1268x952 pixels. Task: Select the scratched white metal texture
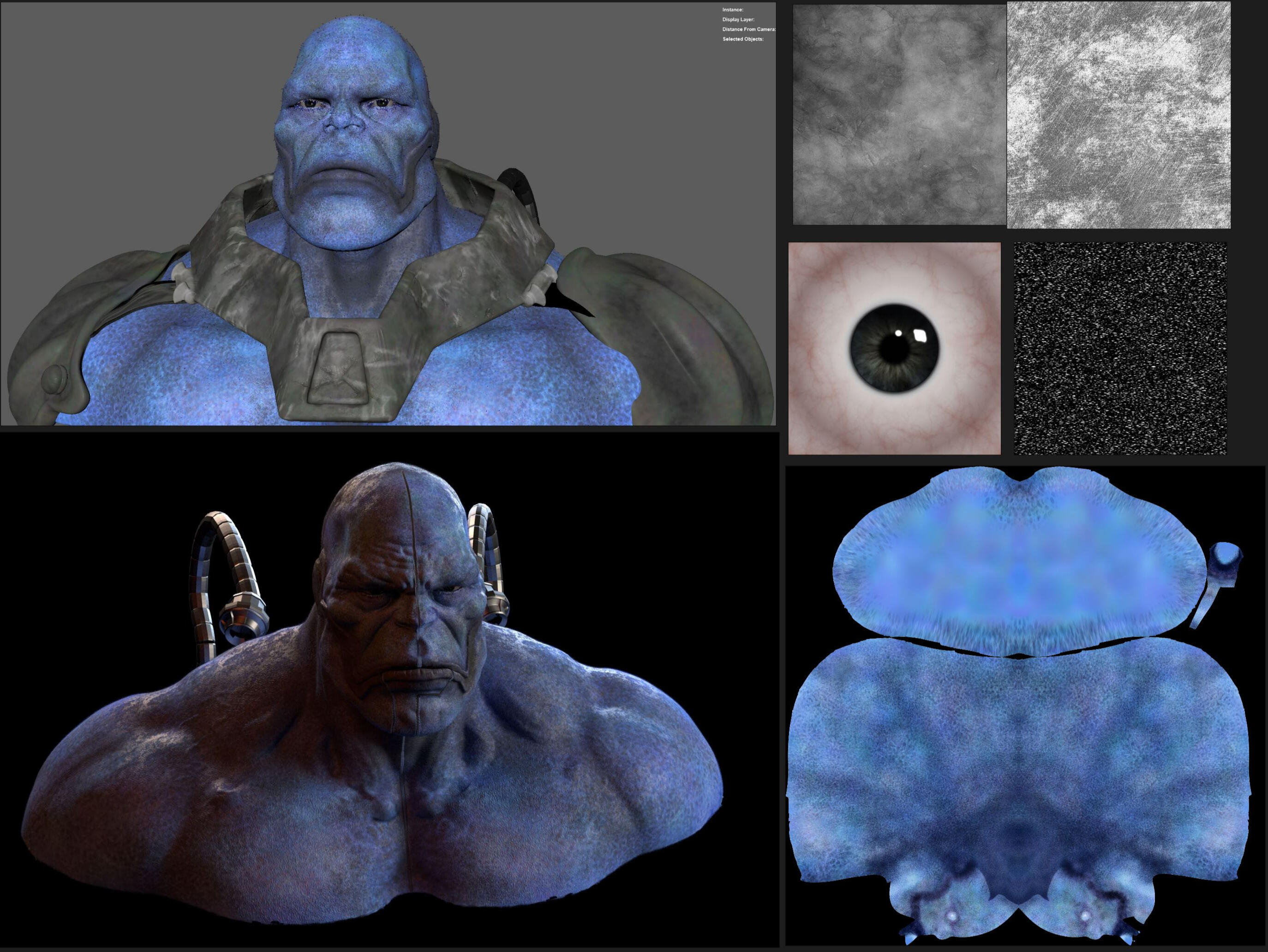tap(1118, 115)
